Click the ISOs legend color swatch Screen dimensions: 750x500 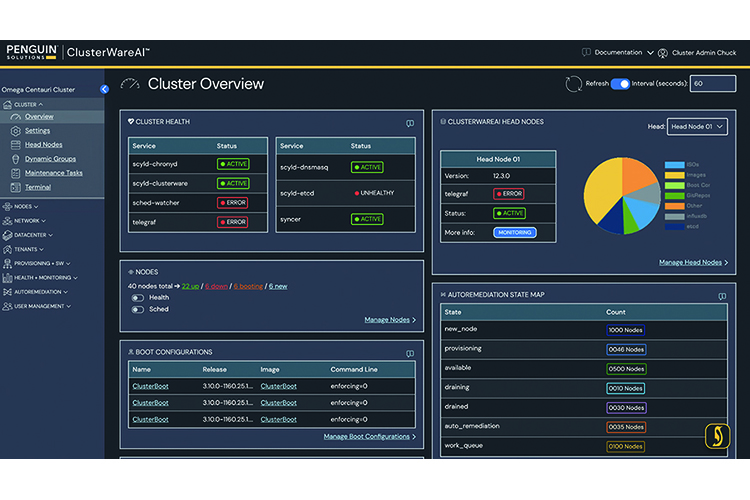(674, 165)
